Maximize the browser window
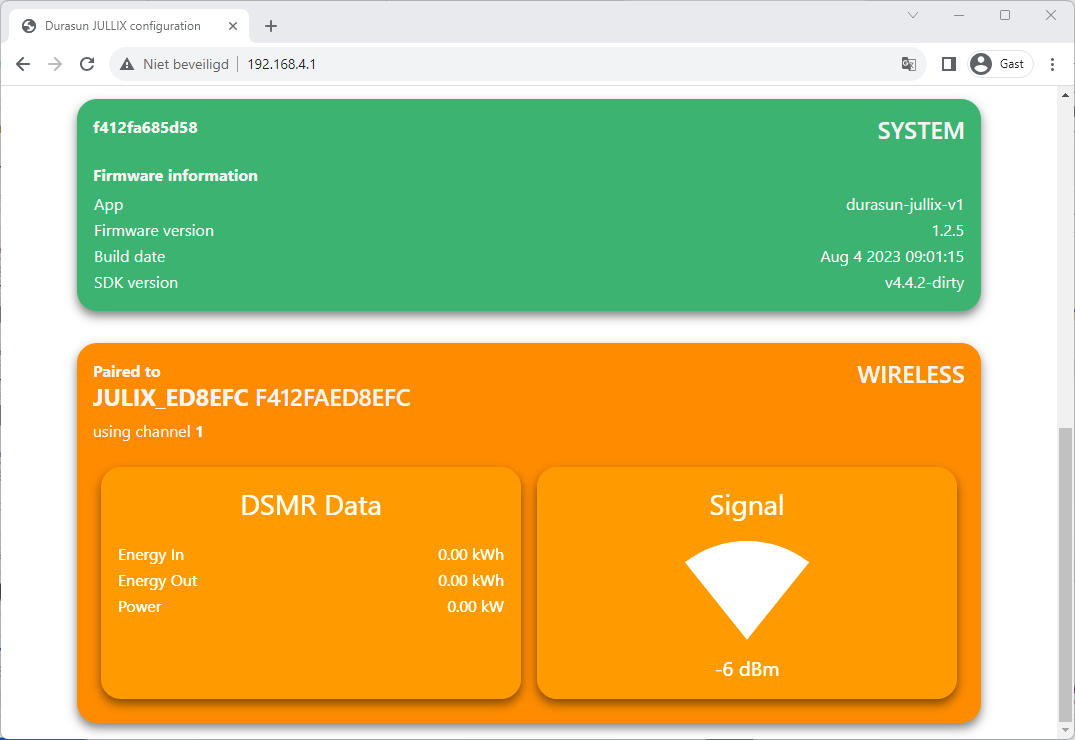Image resolution: width=1075 pixels, height=740 pixels. tap(1005, 15)
